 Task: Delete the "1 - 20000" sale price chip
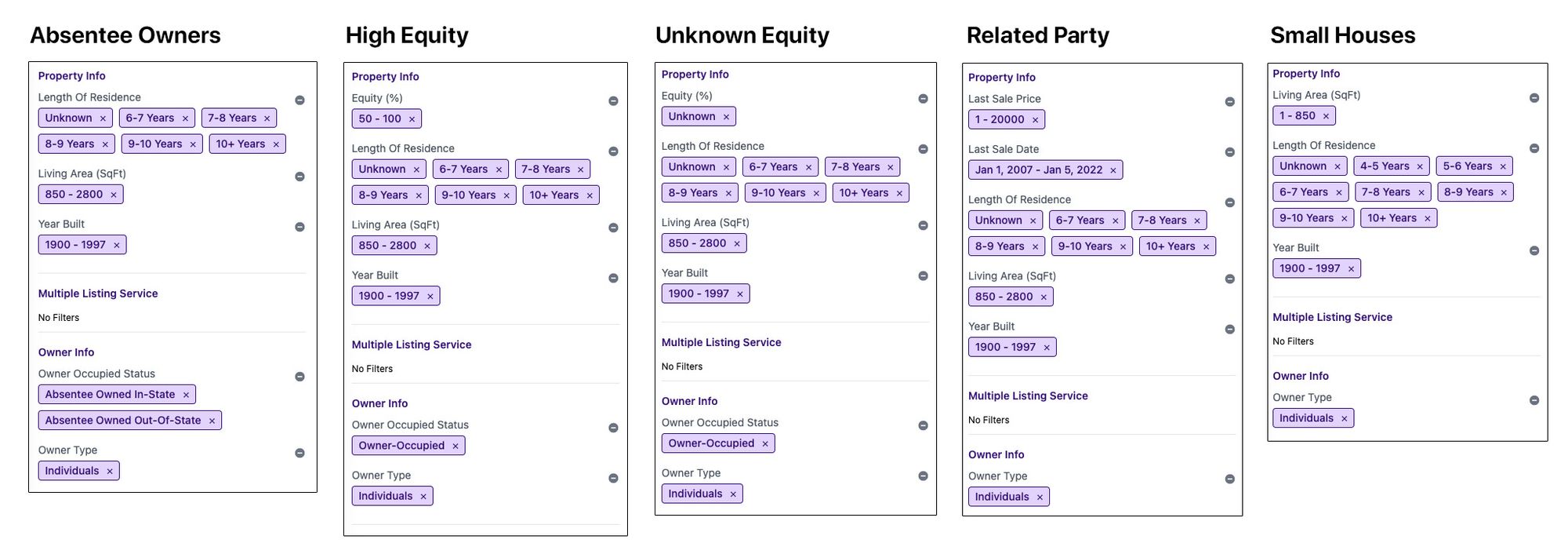tap(1035, 120)
